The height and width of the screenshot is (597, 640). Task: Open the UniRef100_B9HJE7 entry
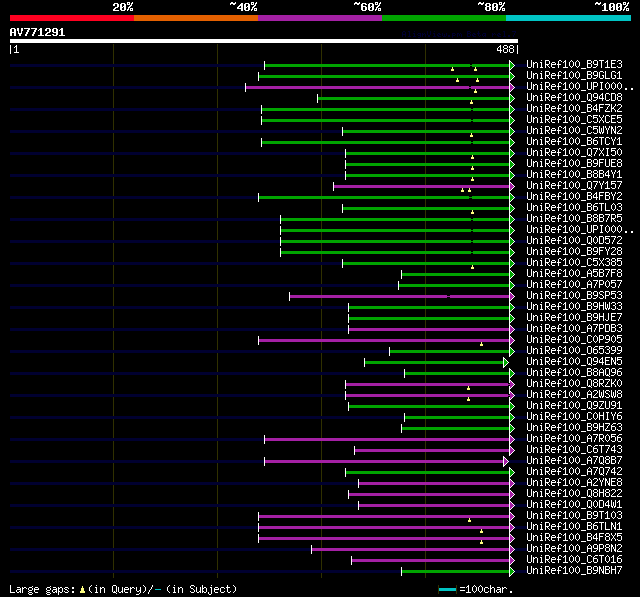574,318
